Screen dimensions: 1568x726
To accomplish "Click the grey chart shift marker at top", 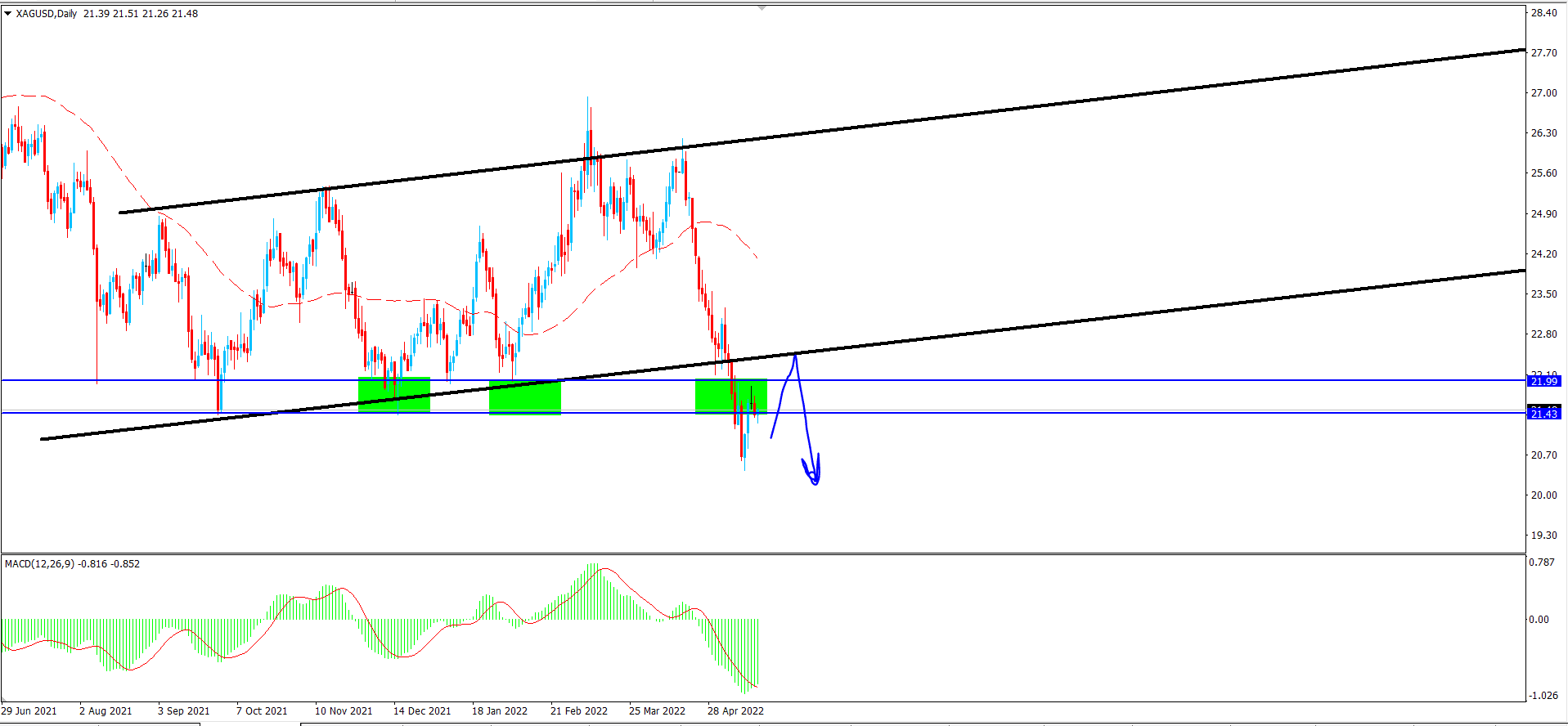I will pos(762,7).
